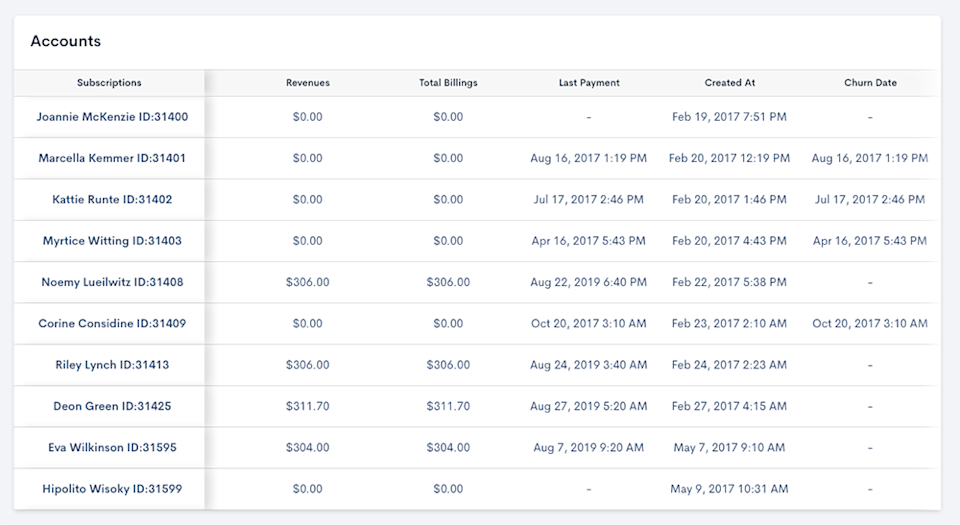Screen dimensions: 960x525
Task: Click Deon Green's $311.70 revenue cell
Action: [x=308, y=406]
